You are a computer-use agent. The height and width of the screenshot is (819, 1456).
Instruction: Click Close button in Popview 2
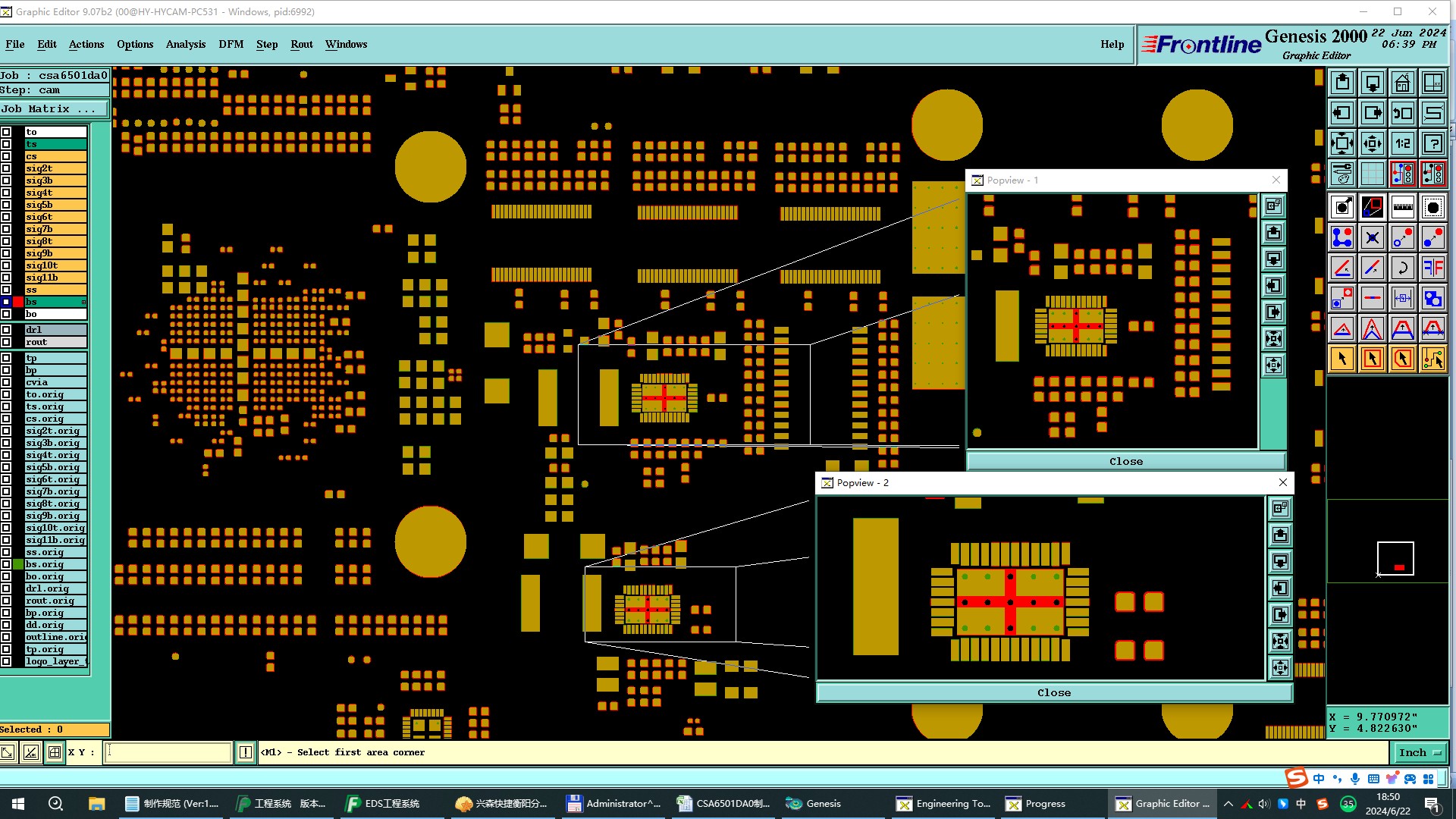[x=1053, y=692]
